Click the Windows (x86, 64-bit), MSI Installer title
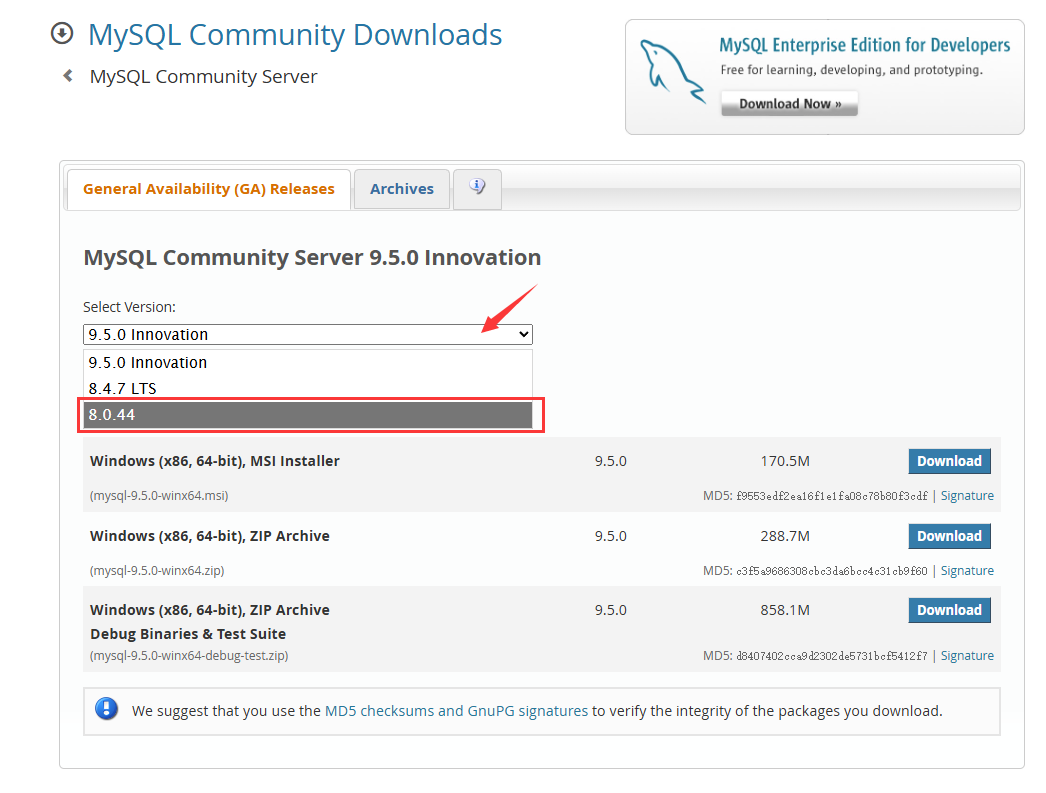The height and width of the screenshot is (793, 1046). pos(215,461)
